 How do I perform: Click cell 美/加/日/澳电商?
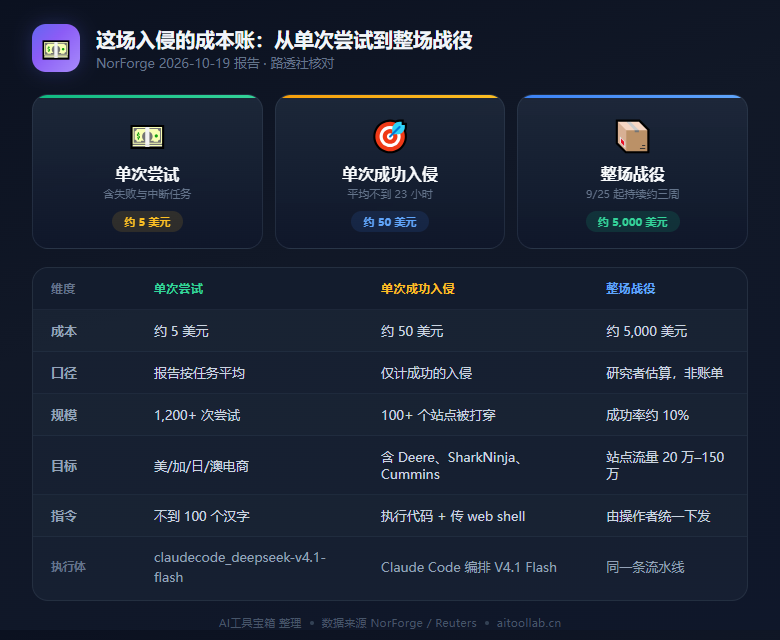tap(201, 466)
